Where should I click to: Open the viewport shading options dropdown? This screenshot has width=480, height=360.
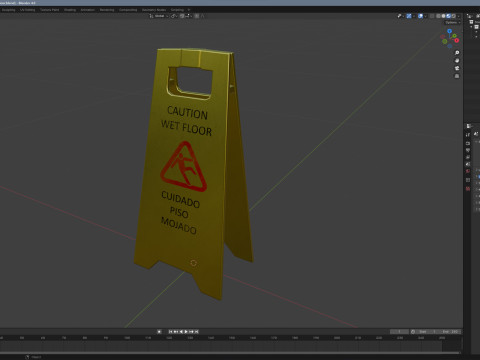[459, 16]
